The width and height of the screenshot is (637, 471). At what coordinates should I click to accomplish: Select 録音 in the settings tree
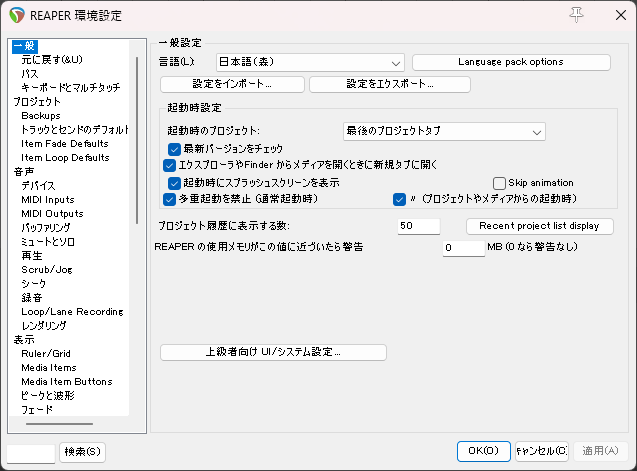click(32, 297)
